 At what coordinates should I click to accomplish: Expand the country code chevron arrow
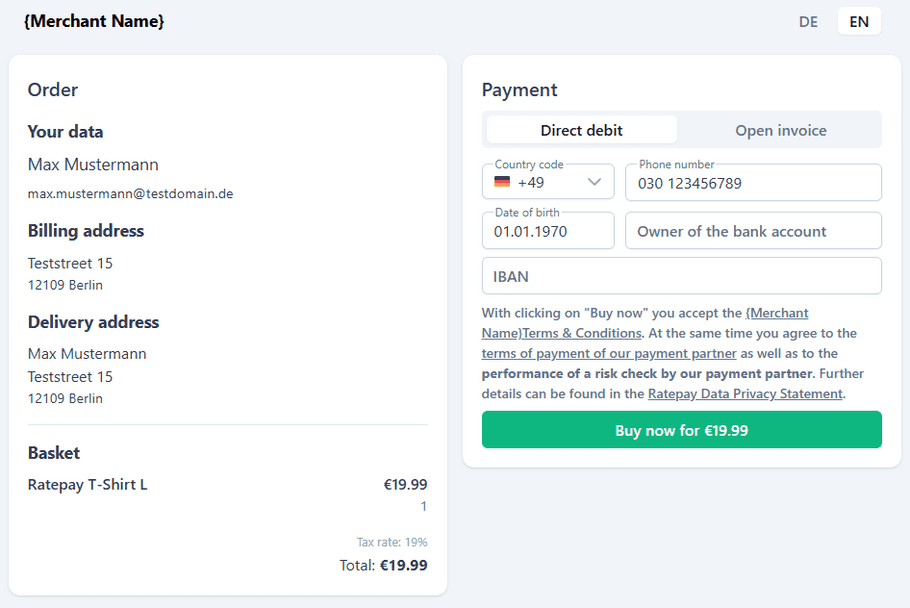tap(594, 182)
